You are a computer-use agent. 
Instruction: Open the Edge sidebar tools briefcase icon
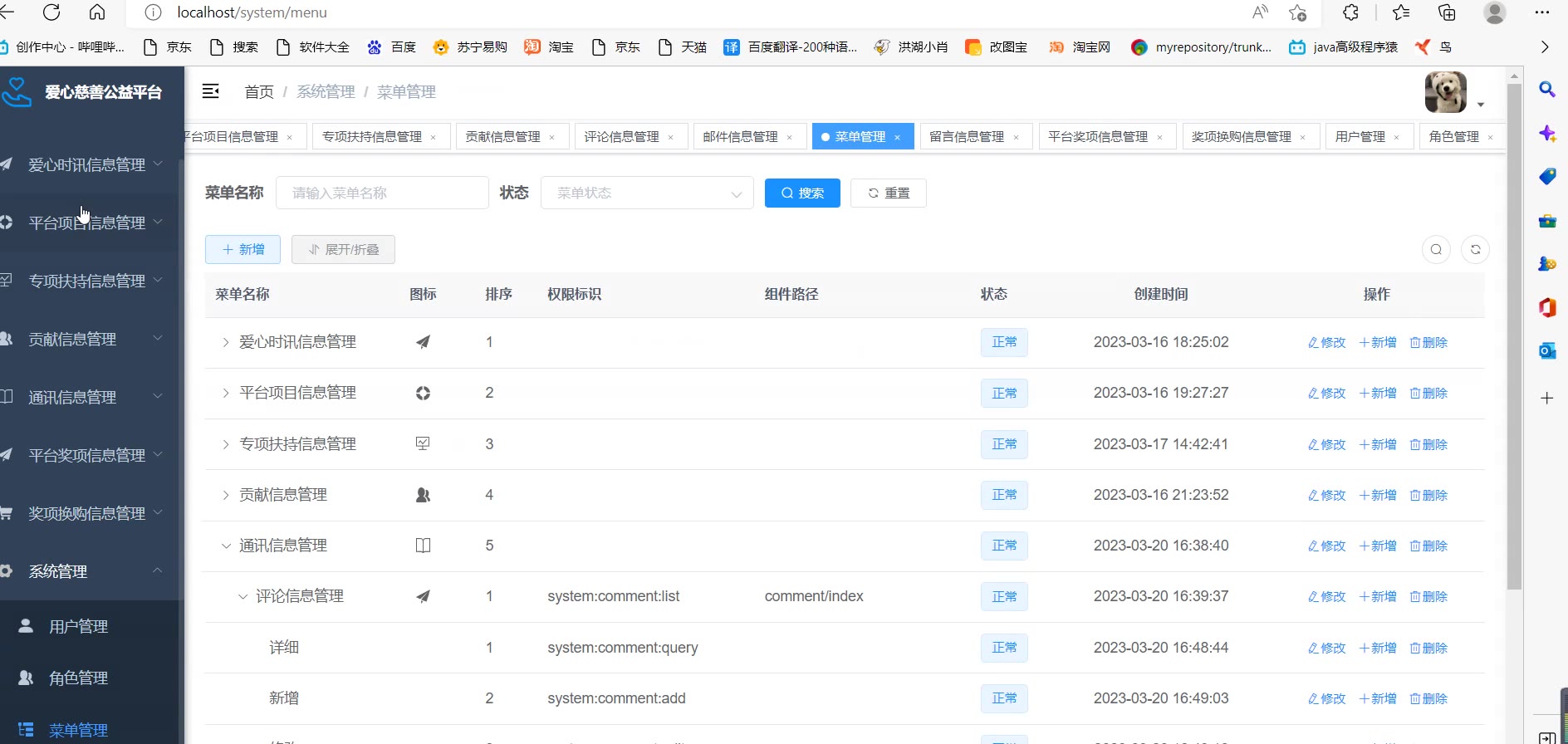click(1547, 220)
